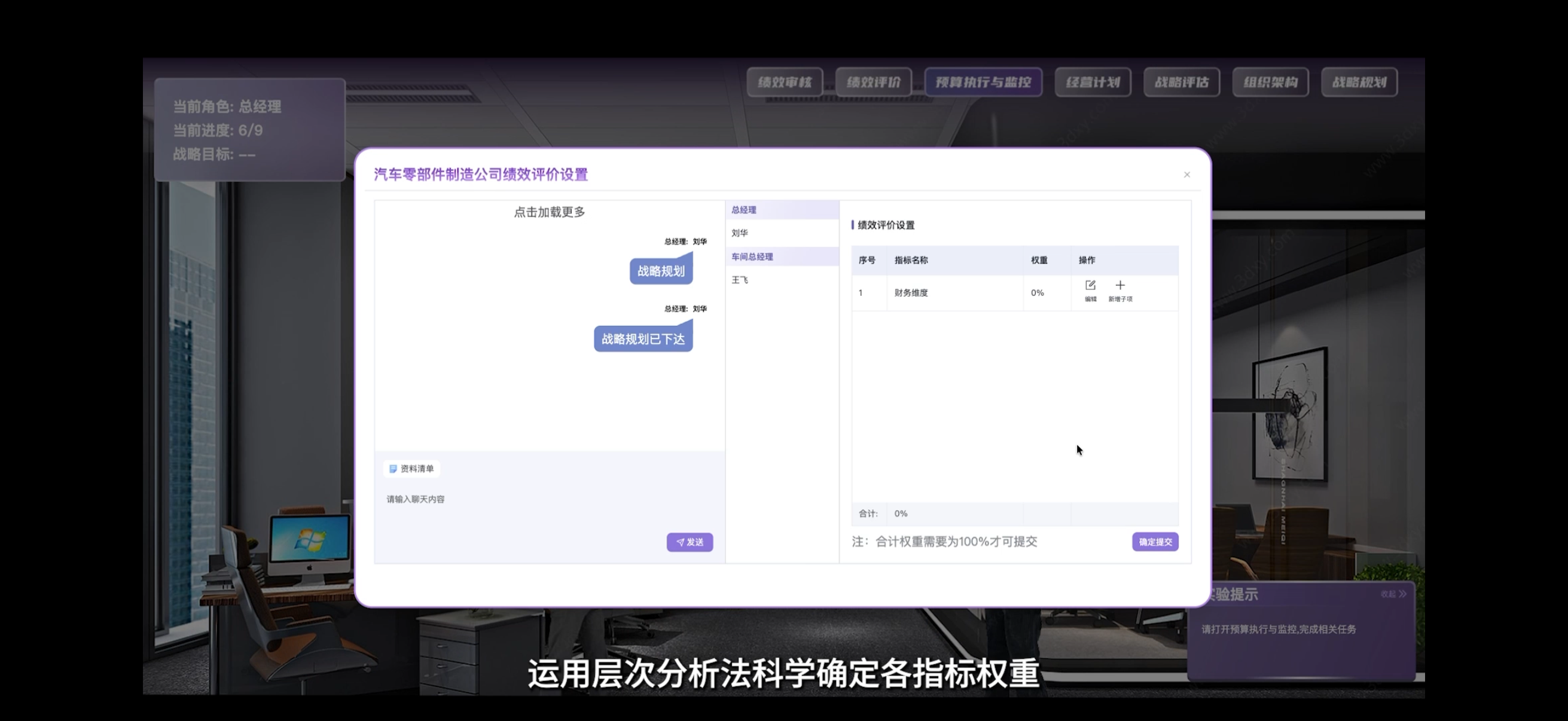Click the 合计 total 0% value
This screenshot has height=721, width=1568.
tap(901, 514)
